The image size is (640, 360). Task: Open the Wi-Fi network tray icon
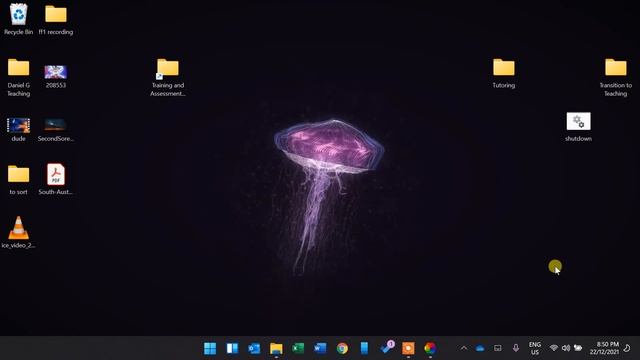[x=554, y=348]
